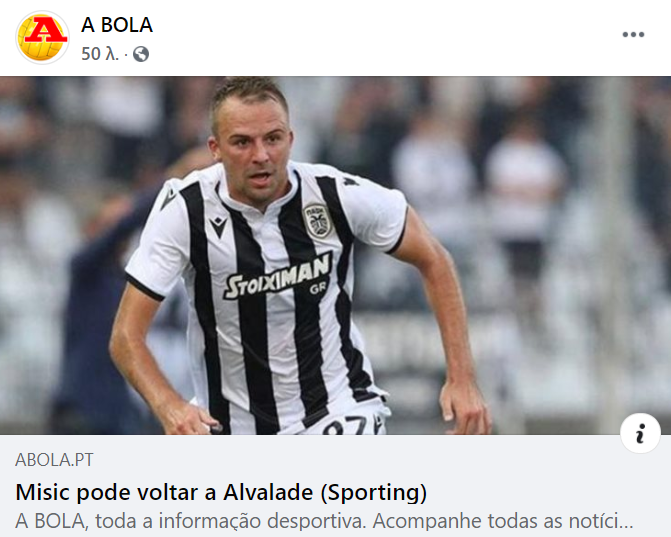Screen dimensions: 671x537
Task: Click the round info 'i' button on the image
Action: (x=640, y=433)
